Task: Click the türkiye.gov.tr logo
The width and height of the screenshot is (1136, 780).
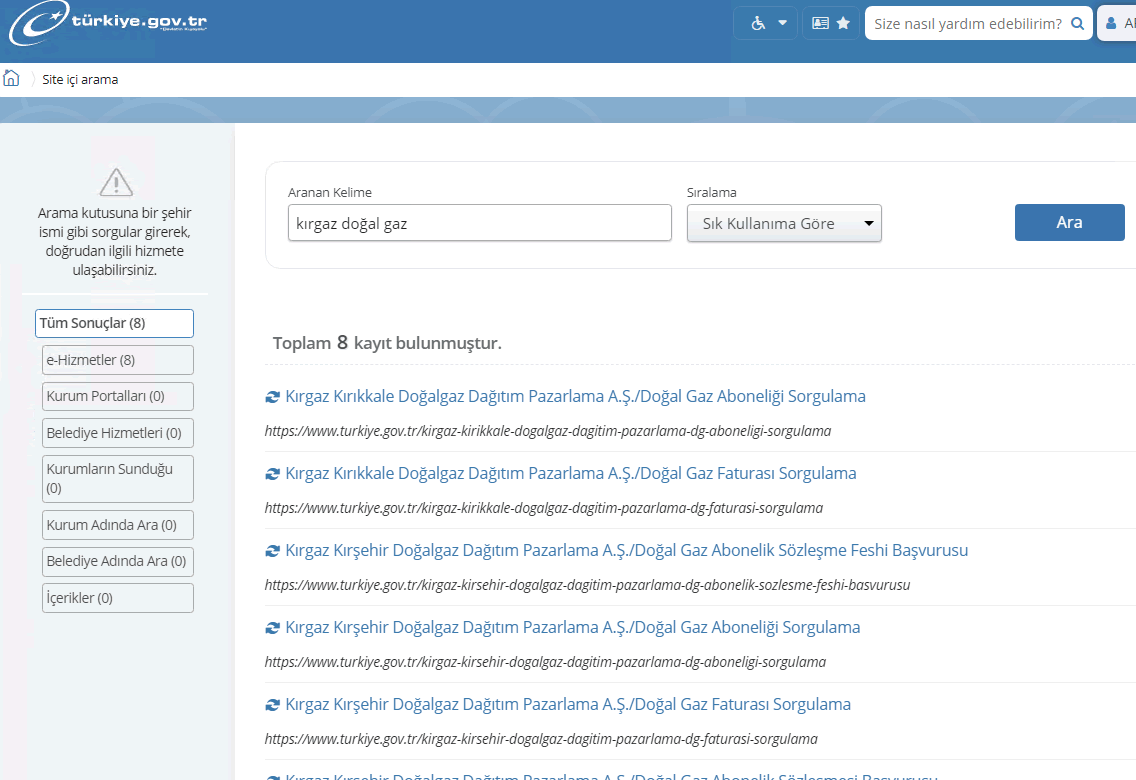Action: point(108,24)
